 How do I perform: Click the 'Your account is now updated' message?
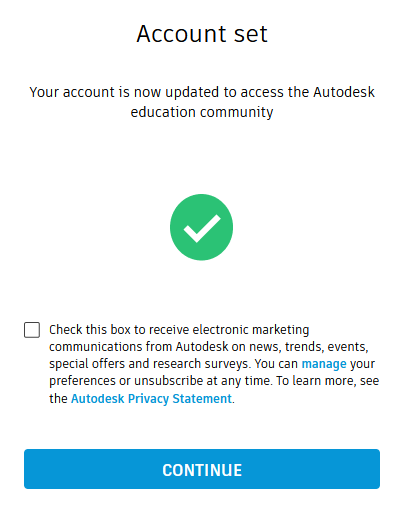click(202, 102)
